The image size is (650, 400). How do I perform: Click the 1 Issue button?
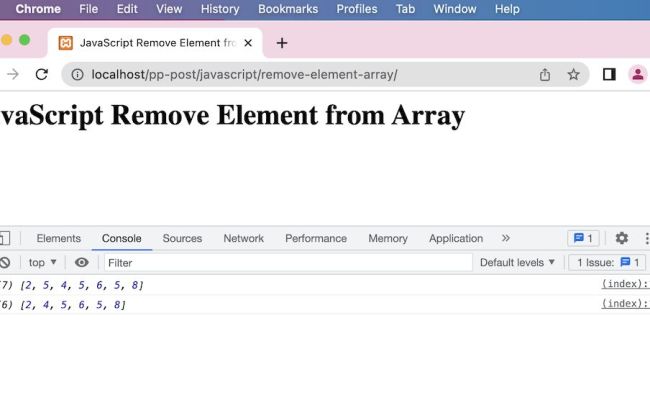607,262
